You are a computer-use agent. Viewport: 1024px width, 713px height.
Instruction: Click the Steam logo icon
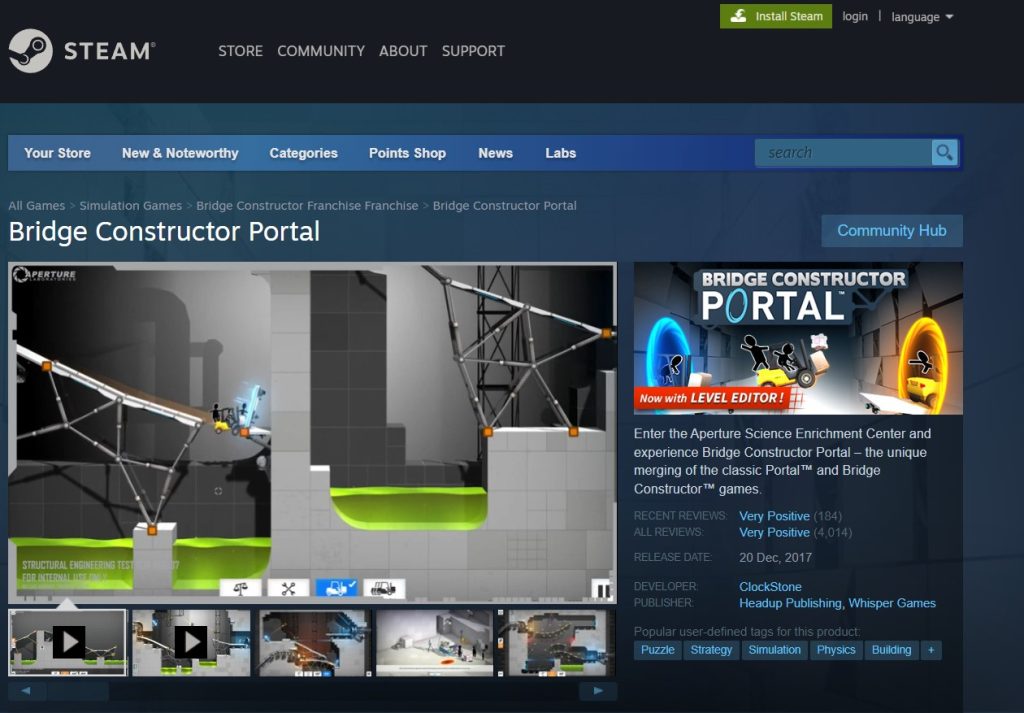pyautogui.click(x=30, y=50)
